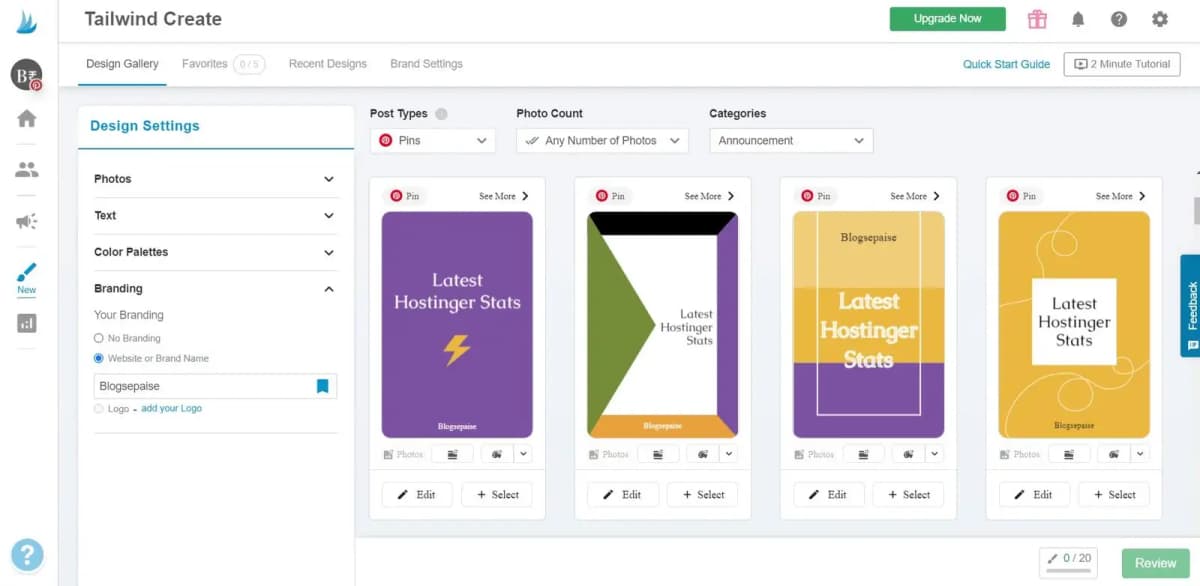Click color palette button under yellow-purple striped card
The image size is (1200, 586).
point(908,454)
